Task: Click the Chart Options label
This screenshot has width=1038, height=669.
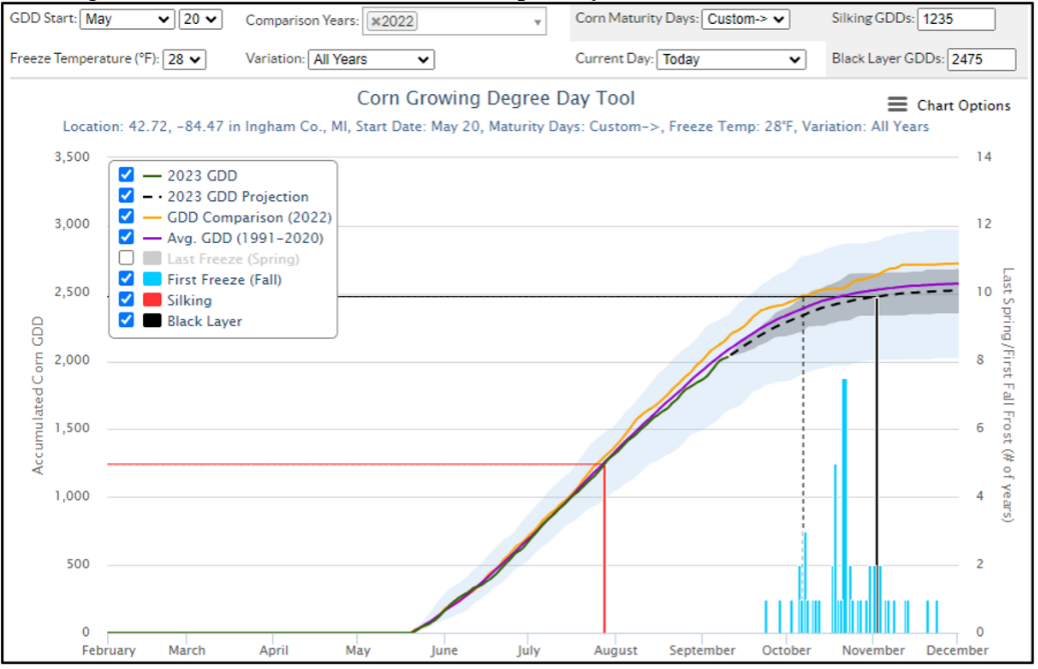Action: pyautogui.click(x=963, y=105)
